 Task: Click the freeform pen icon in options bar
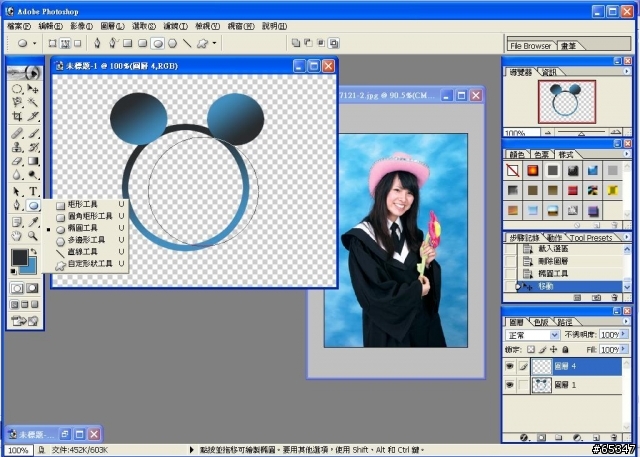click(x=113, y=43)
